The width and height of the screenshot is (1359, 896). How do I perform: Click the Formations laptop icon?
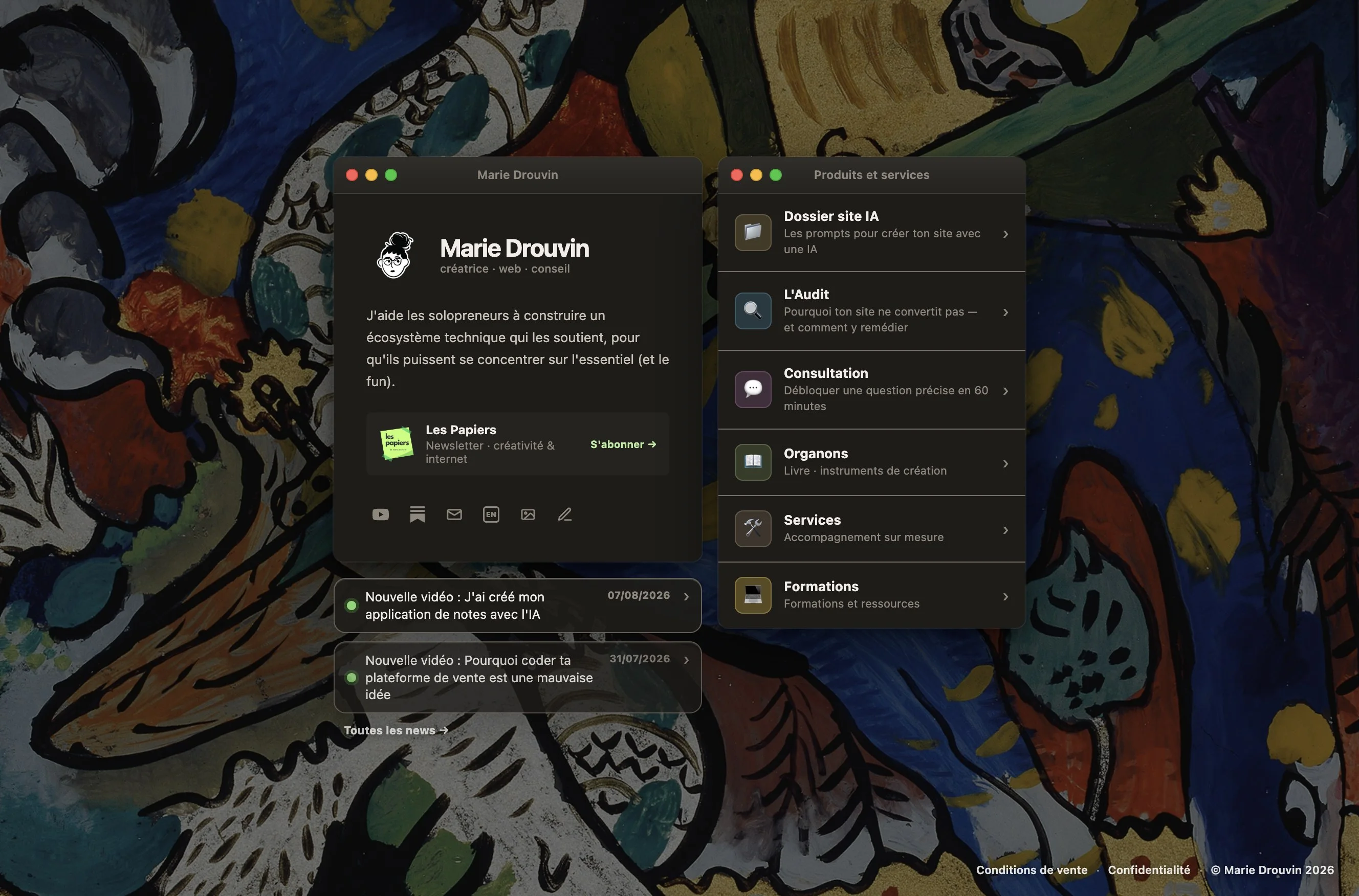point(753,595)
